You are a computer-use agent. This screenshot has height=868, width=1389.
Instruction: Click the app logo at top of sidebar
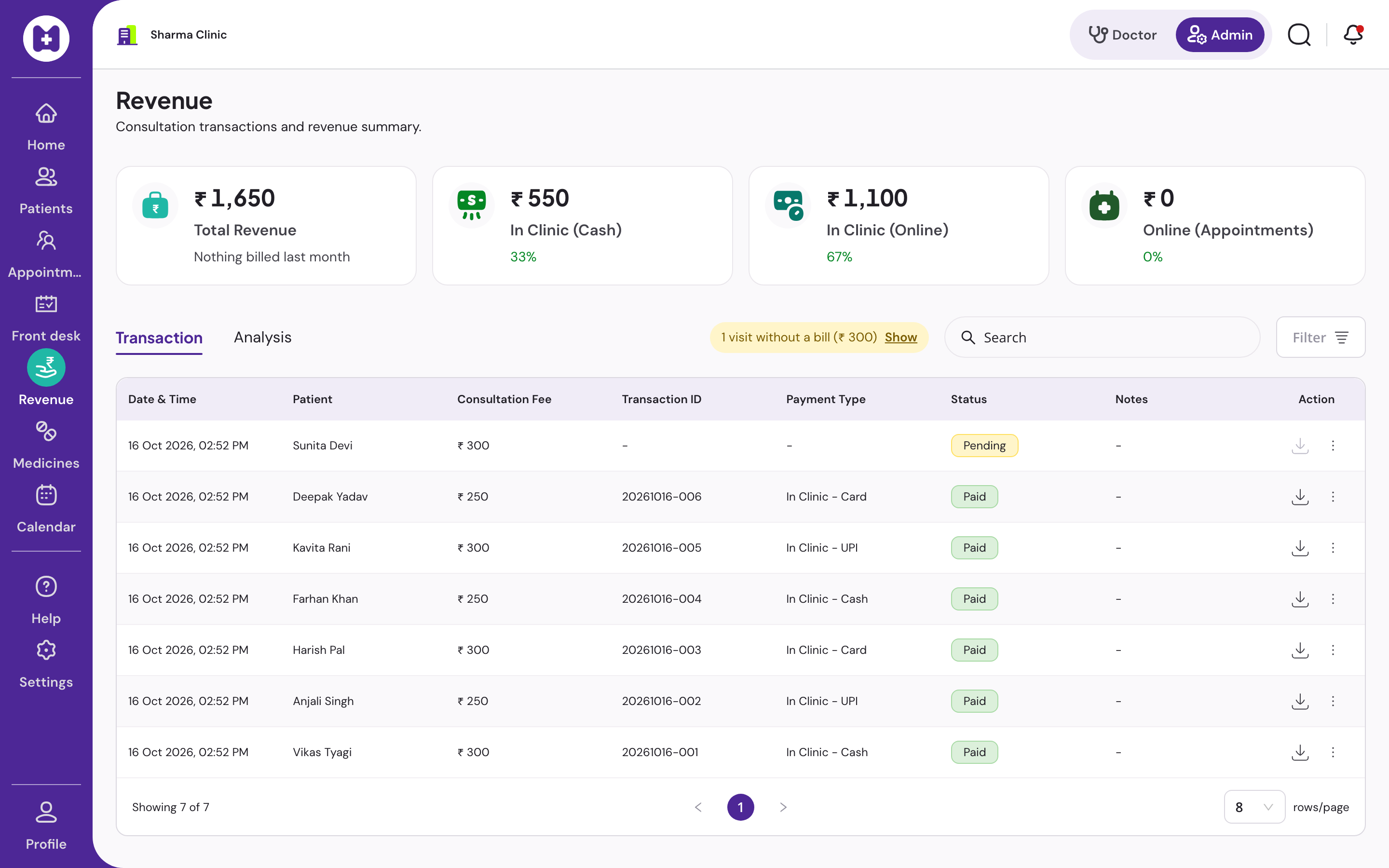46,39
